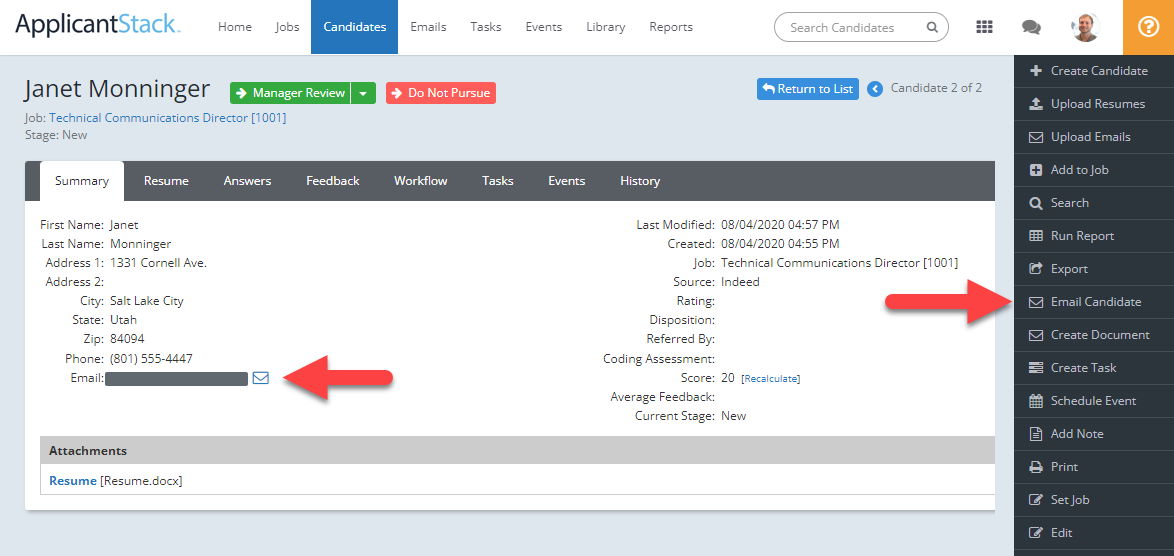Image resolution: width=1174 pixels, height=556 pixels.
Task: Click into the Search Candidates field
Action: (x=850, y=28)
